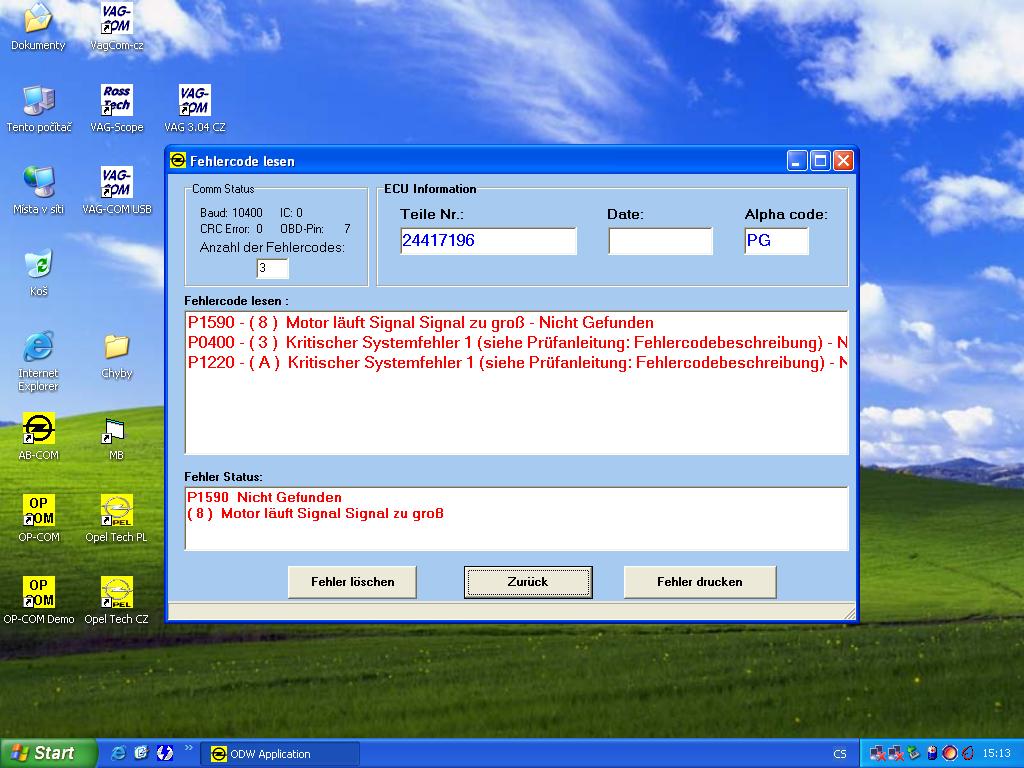This screenshot has width=1024, height=768.
Task: Click the Teile Nr. input field
Action: coord(487,241)
